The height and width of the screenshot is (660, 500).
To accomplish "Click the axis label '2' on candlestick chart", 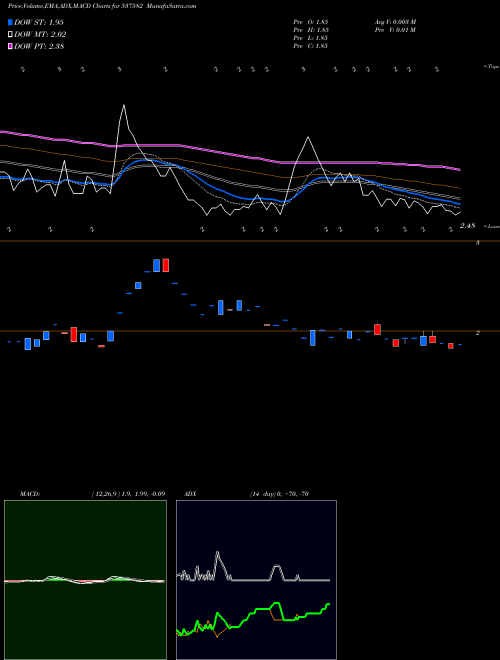I will 478,333.
